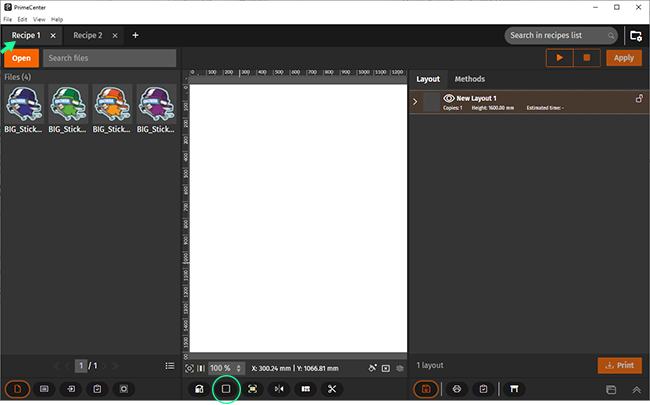Click the print-bed icon in bottom right toolbar
650x405 pixels.
516,388
